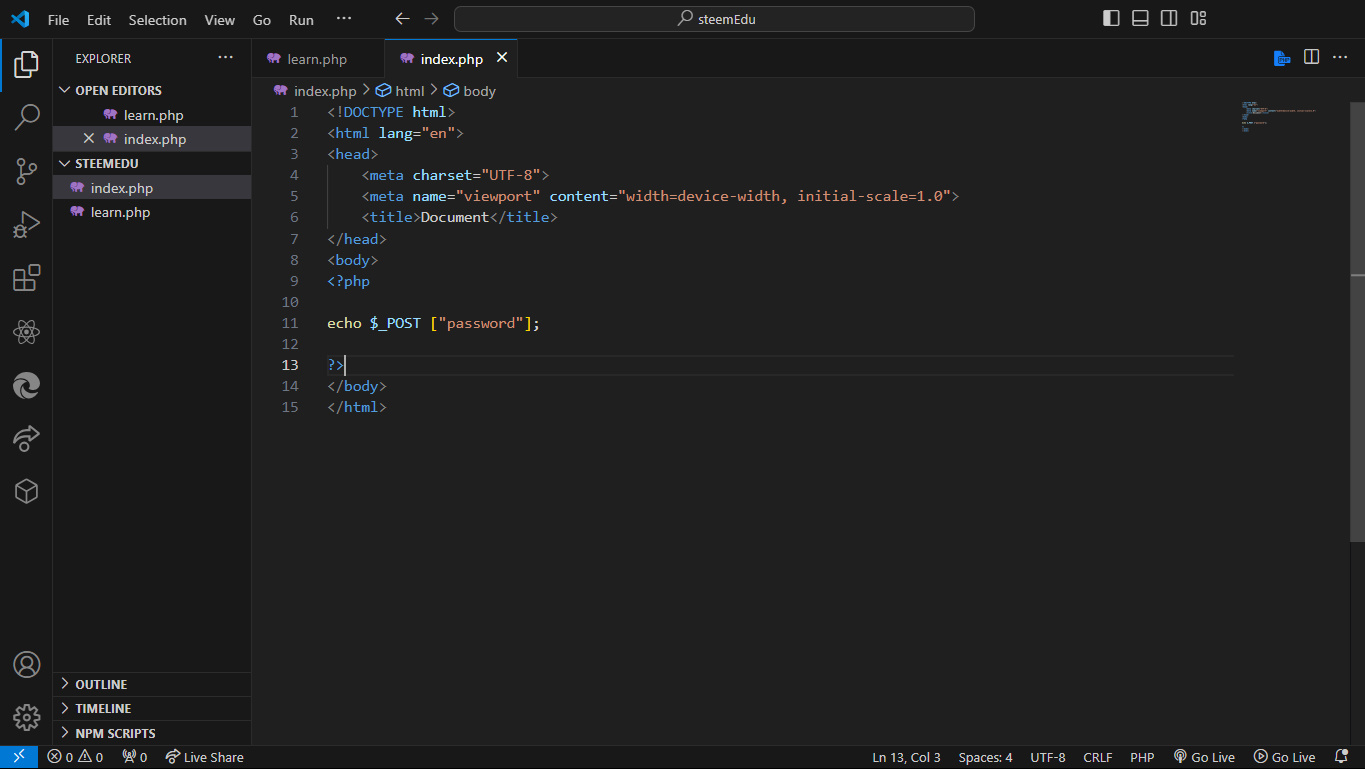Toggle the bottom Panel visibility

point(1140,19)
